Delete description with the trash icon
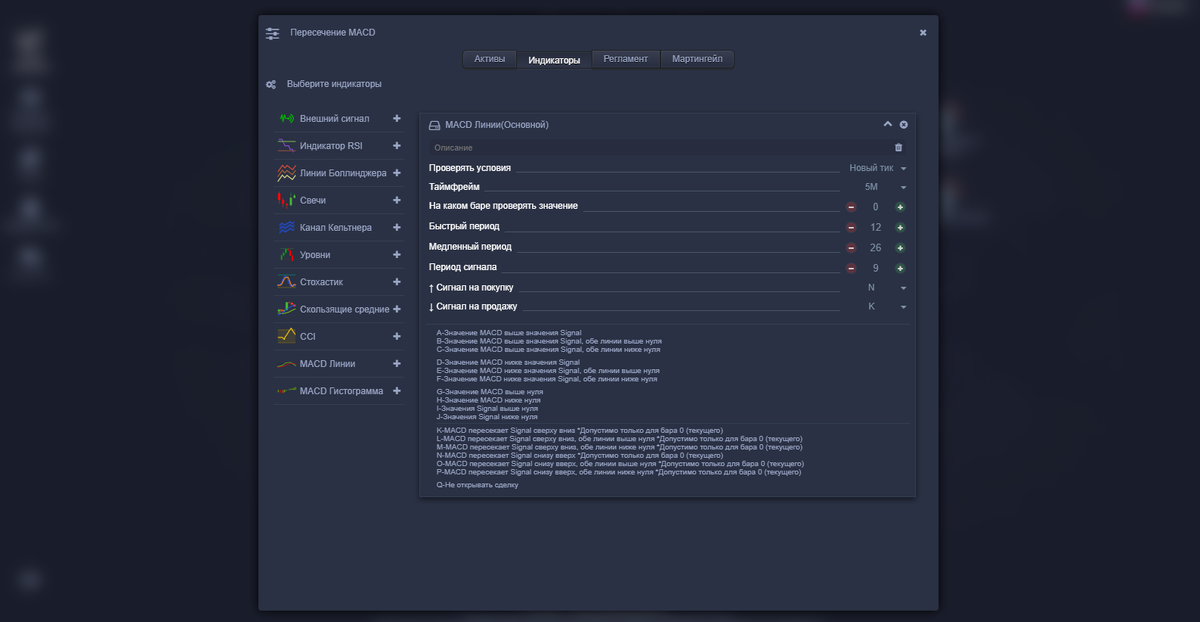The height and width of the screenshot is (622, 1200). pyautogui.click(x=898, y=147)
